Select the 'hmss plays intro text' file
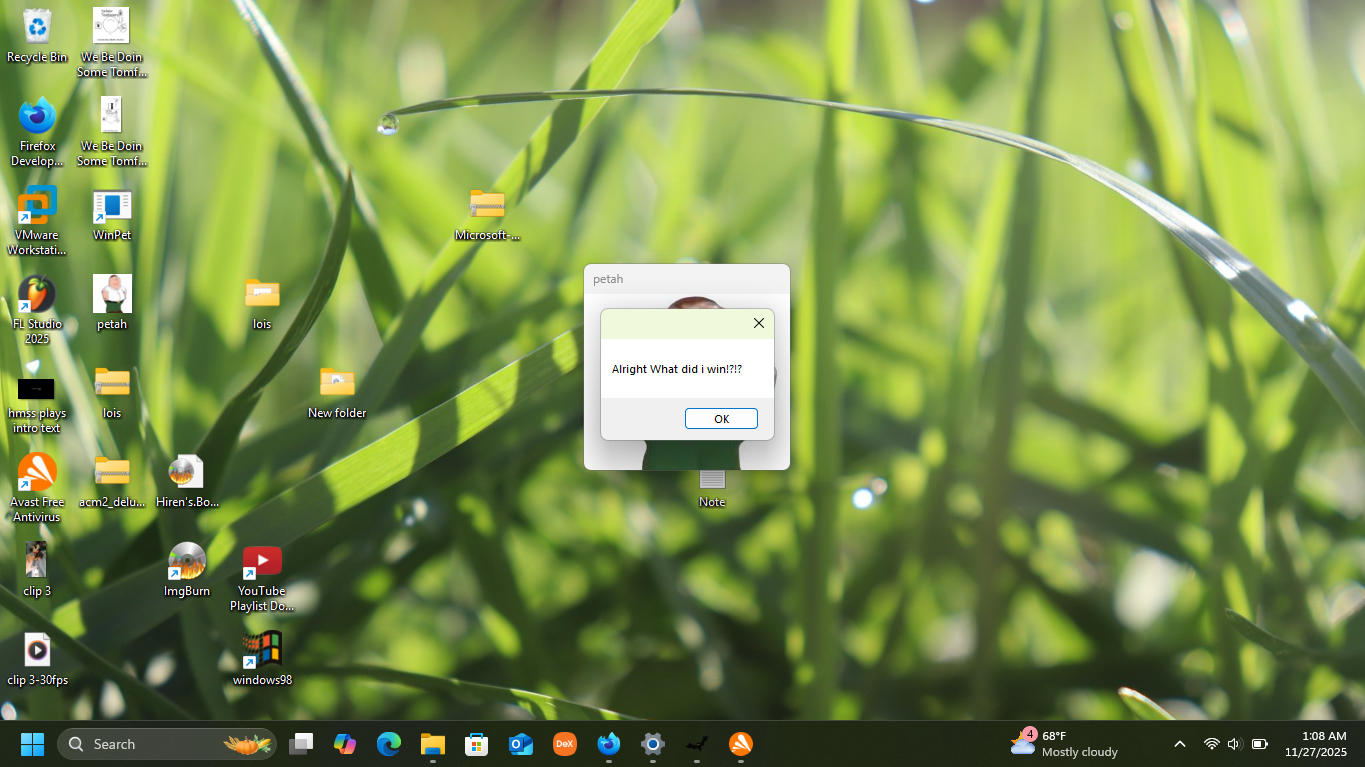 point(37,399)
